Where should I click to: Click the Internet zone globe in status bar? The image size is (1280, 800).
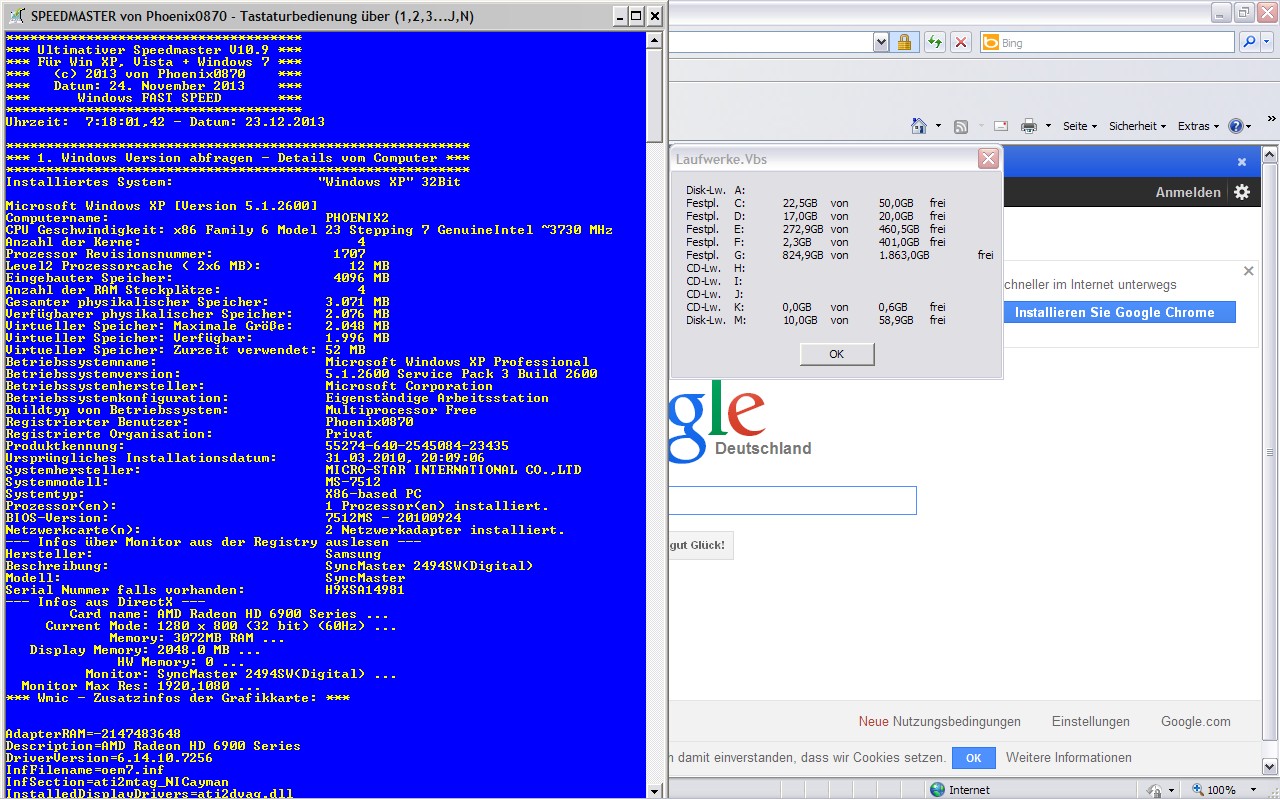937,790
